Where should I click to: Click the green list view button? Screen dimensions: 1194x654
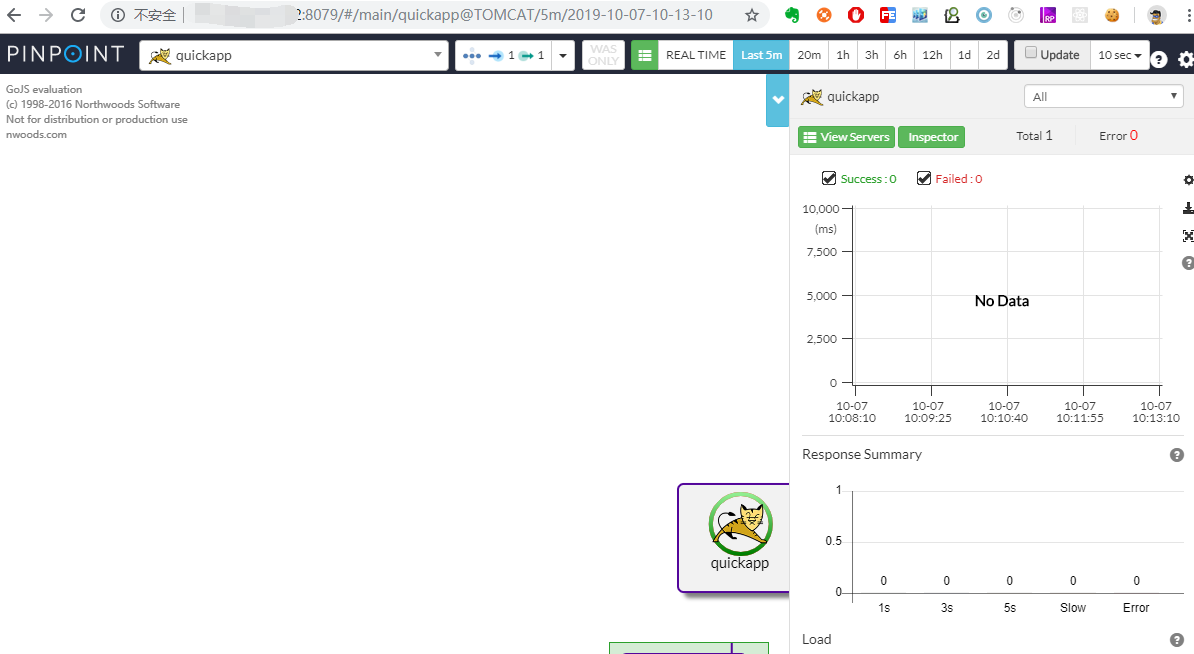coord(644,55)
